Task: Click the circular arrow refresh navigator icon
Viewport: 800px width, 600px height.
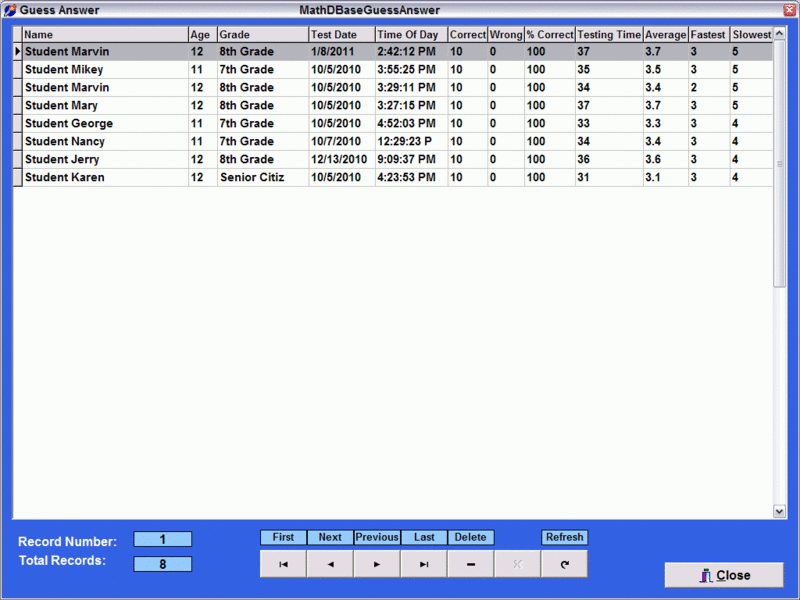Action: coord(565,564)
